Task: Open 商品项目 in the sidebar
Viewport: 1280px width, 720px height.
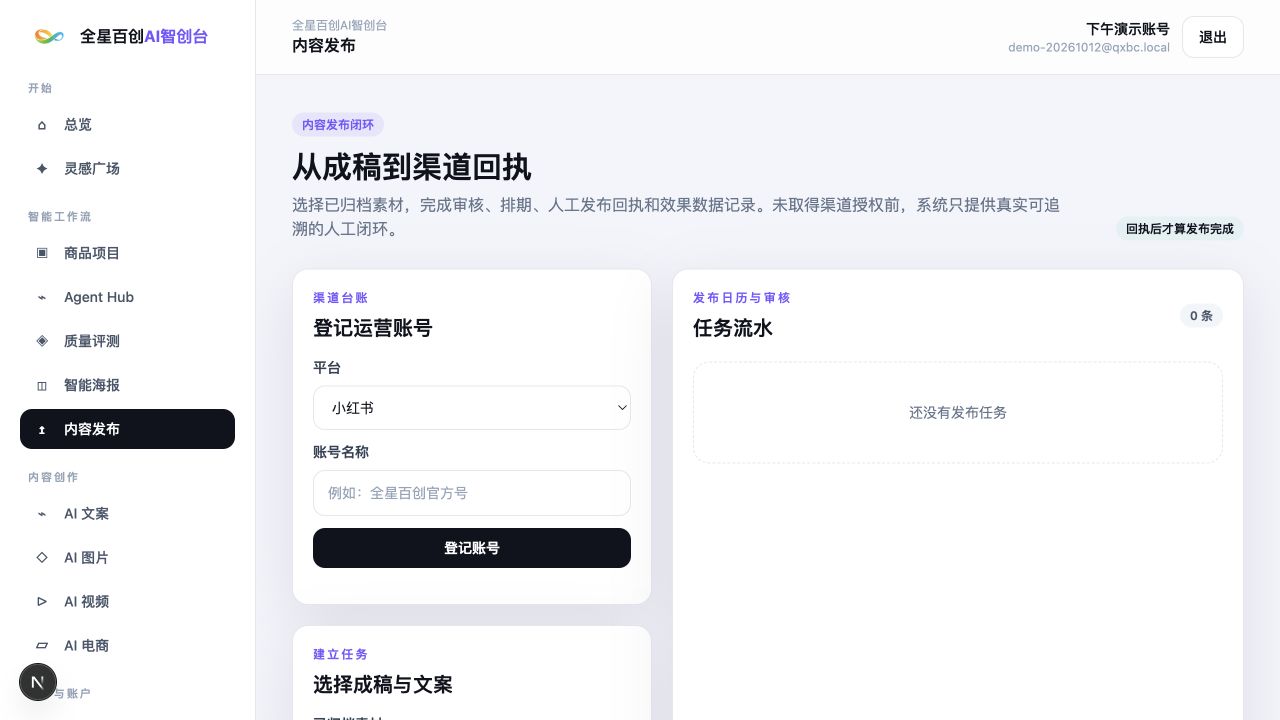Action: point(127,253)
